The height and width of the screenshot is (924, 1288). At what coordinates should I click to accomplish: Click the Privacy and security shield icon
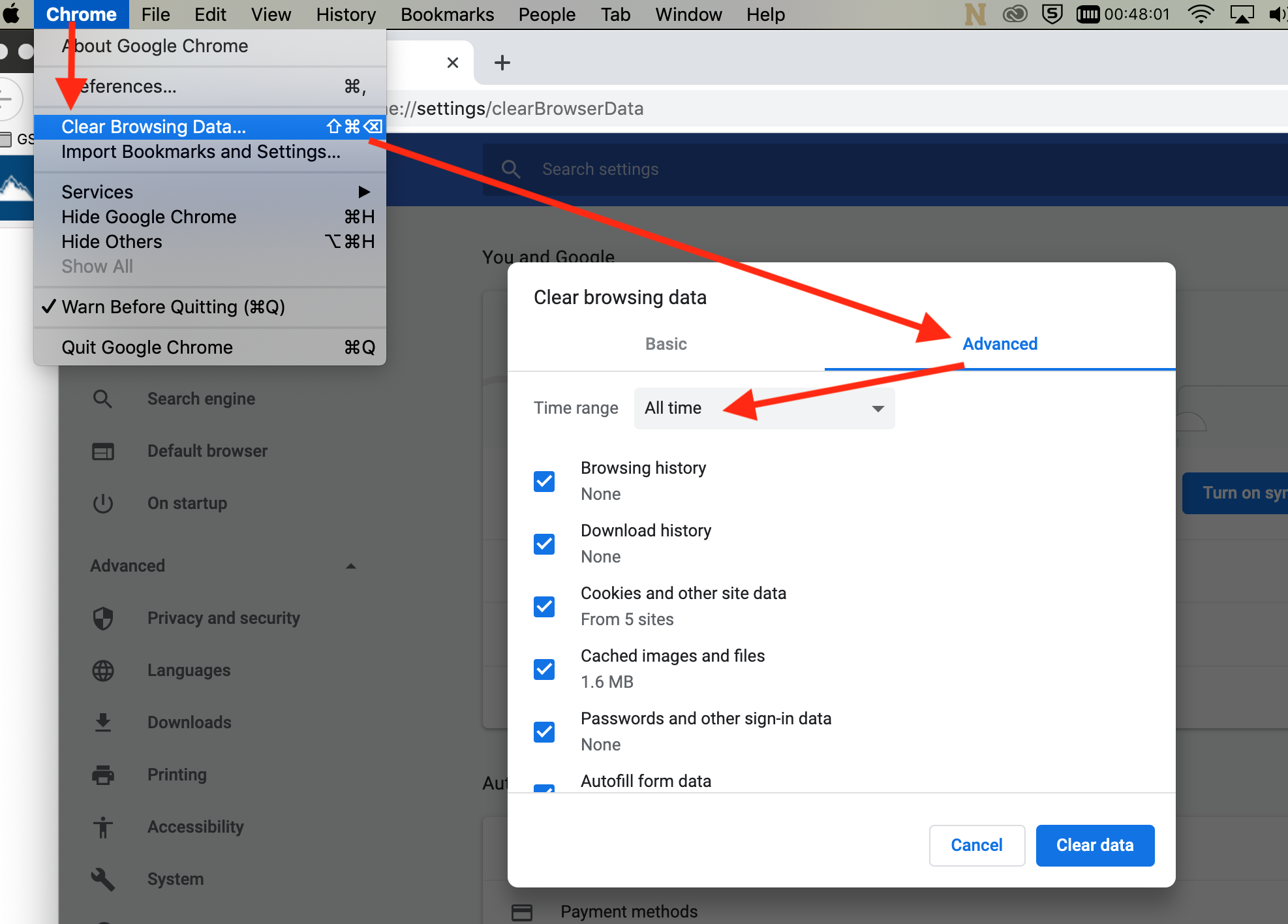click(102, 618)
